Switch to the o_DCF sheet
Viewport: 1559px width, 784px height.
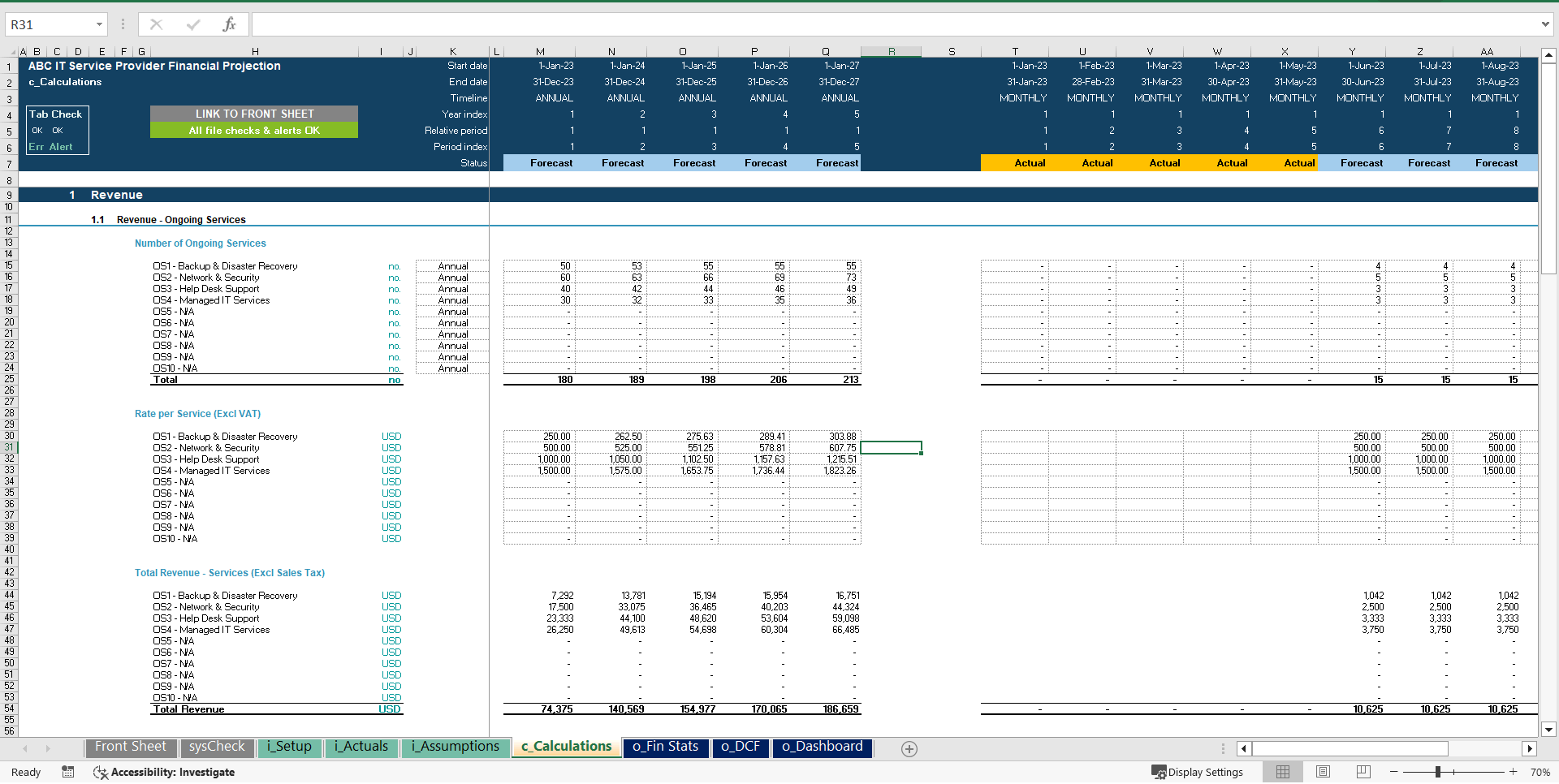point(741,747)
